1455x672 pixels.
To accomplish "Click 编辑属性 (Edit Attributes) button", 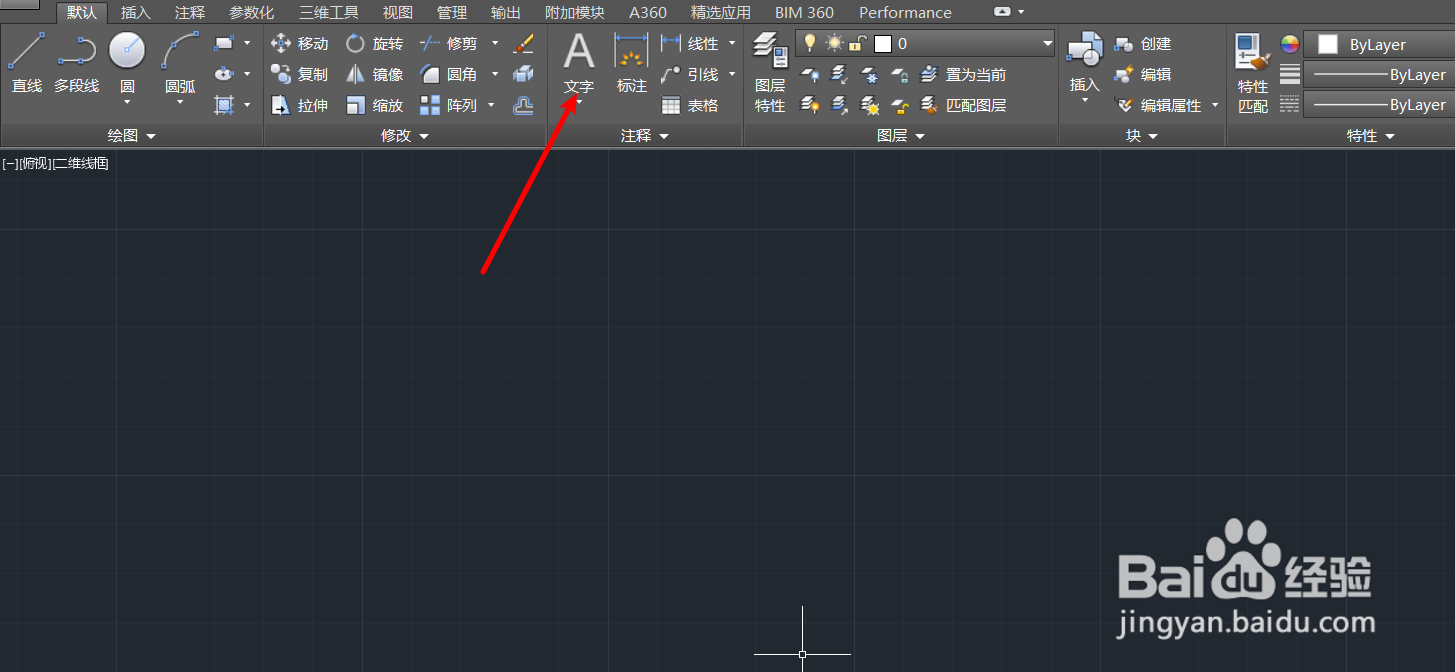I will [x=1158, y=105].
